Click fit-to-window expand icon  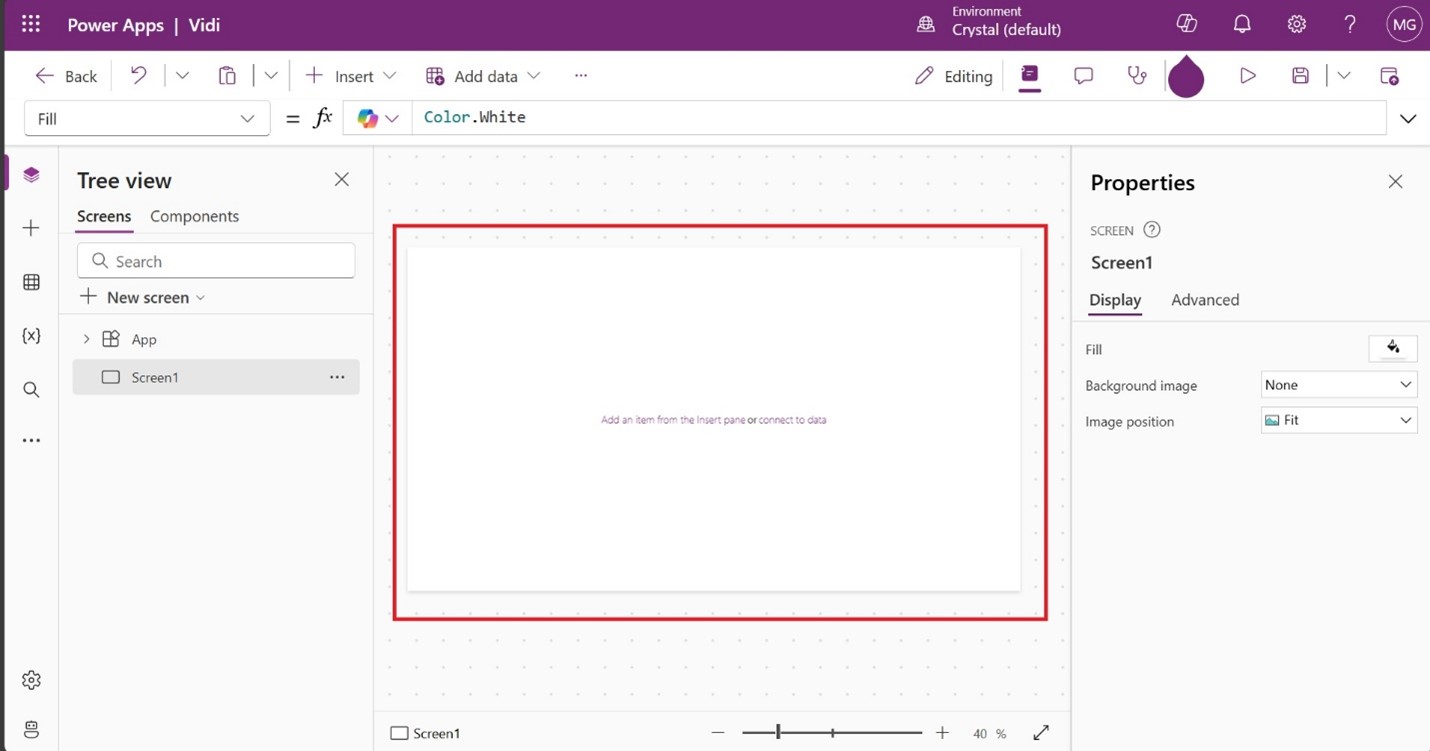point(1041,733)
